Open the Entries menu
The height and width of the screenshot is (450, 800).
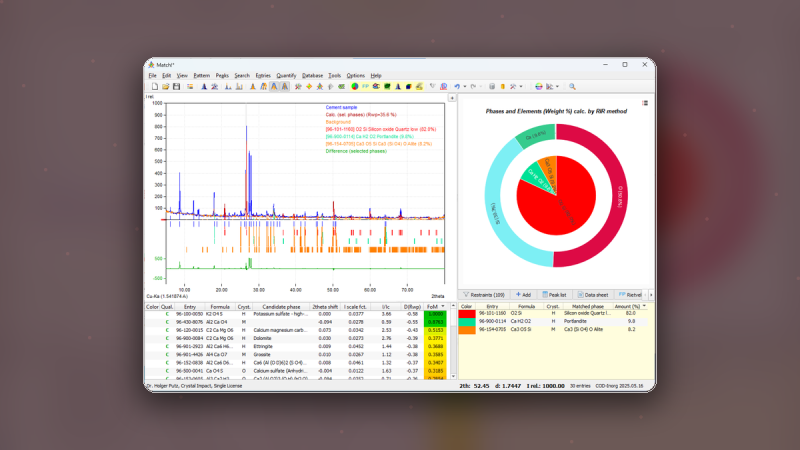[x=263, y=76]
